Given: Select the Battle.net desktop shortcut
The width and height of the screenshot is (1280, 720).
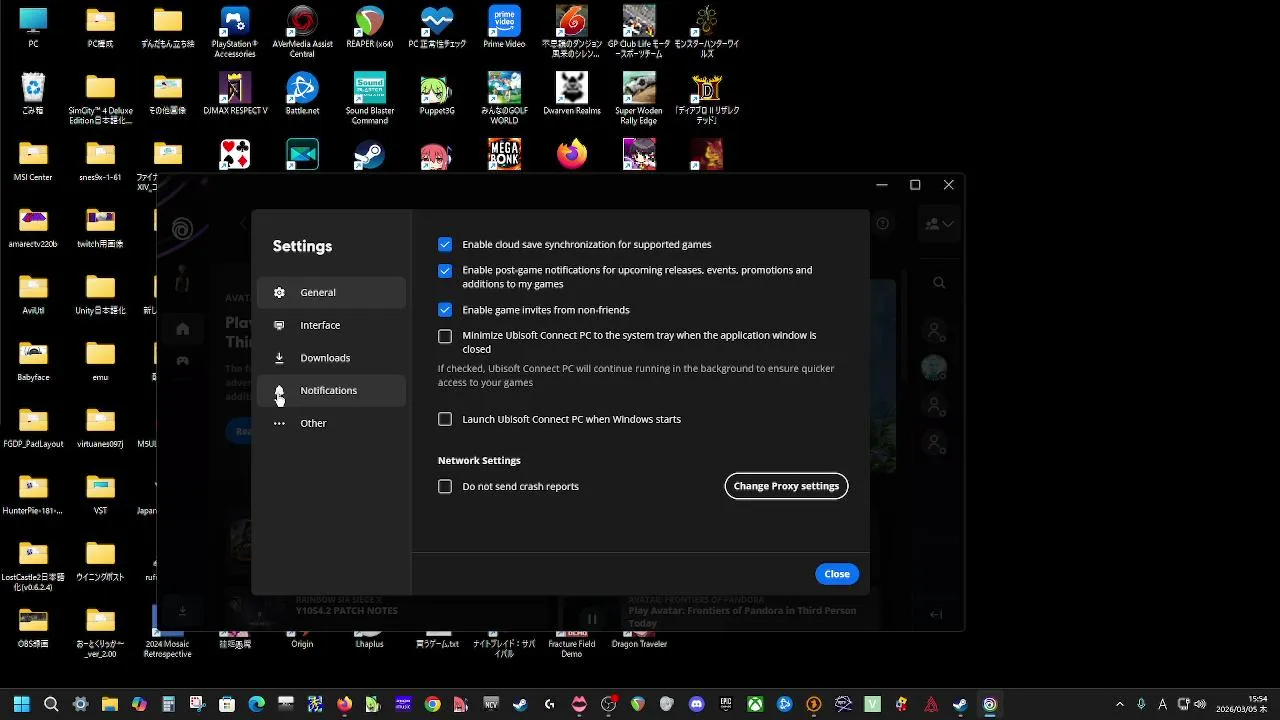Looking at the screenshot, I should point(302,94).
